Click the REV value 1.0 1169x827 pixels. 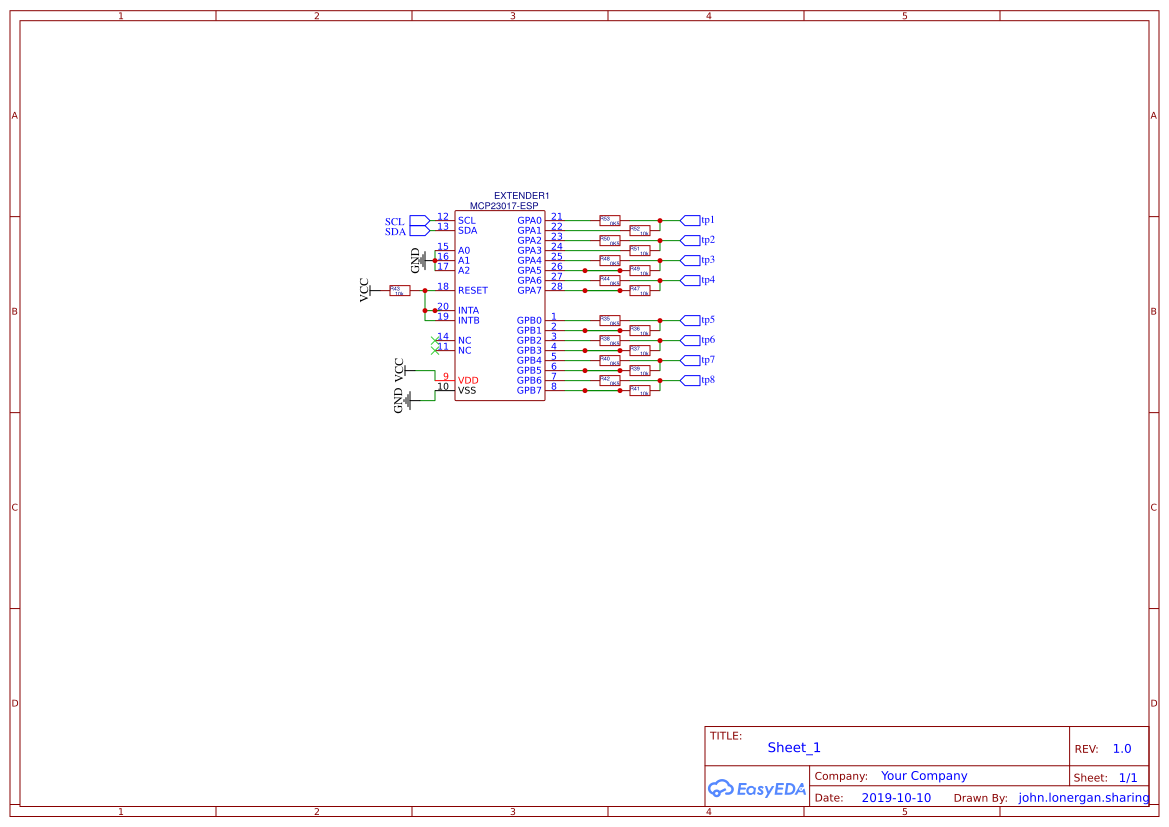[x=1121, y=748]
